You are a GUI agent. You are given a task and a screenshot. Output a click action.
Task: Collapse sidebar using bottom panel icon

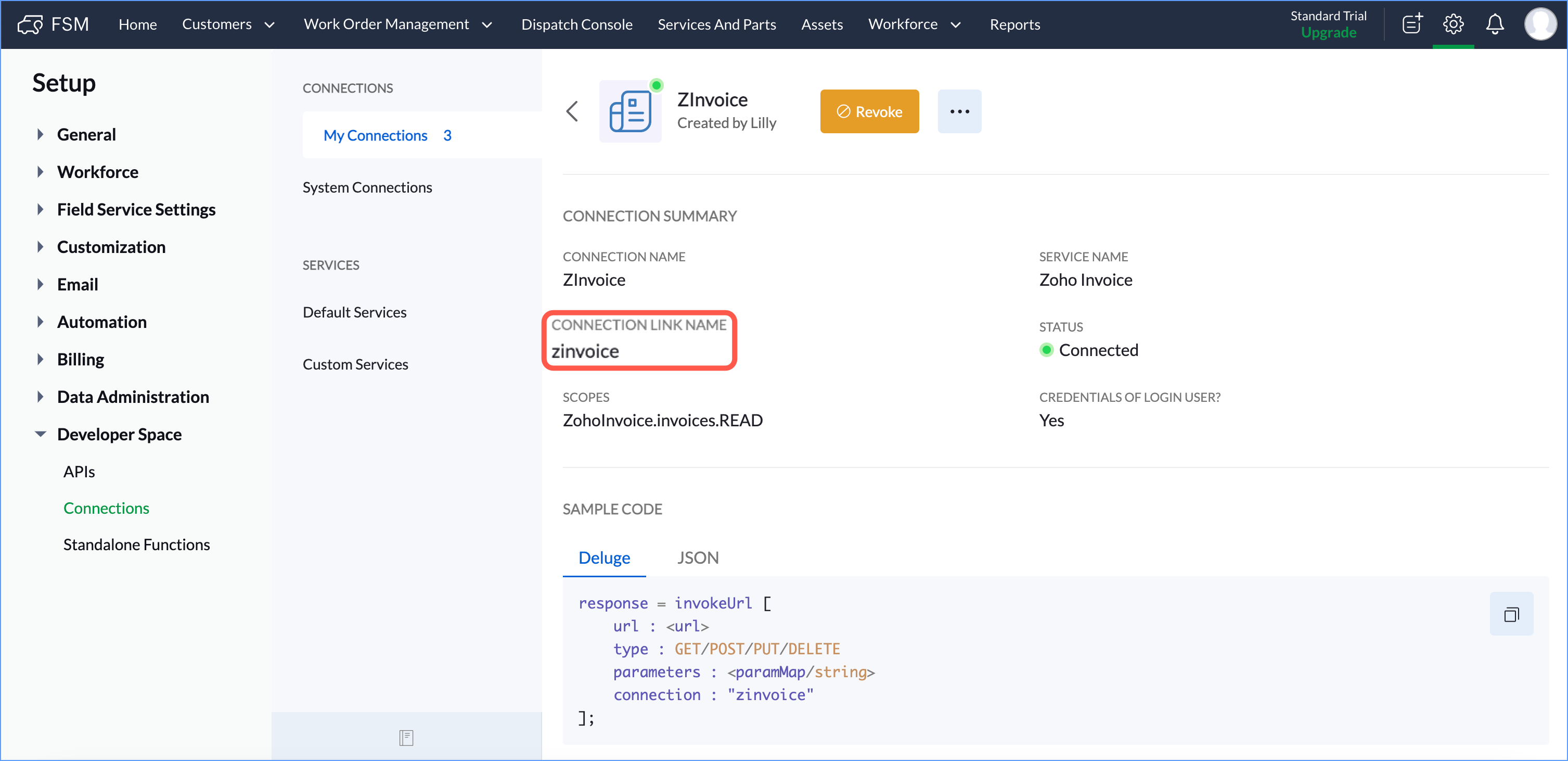pyautogui.click(x=406, y=737)
